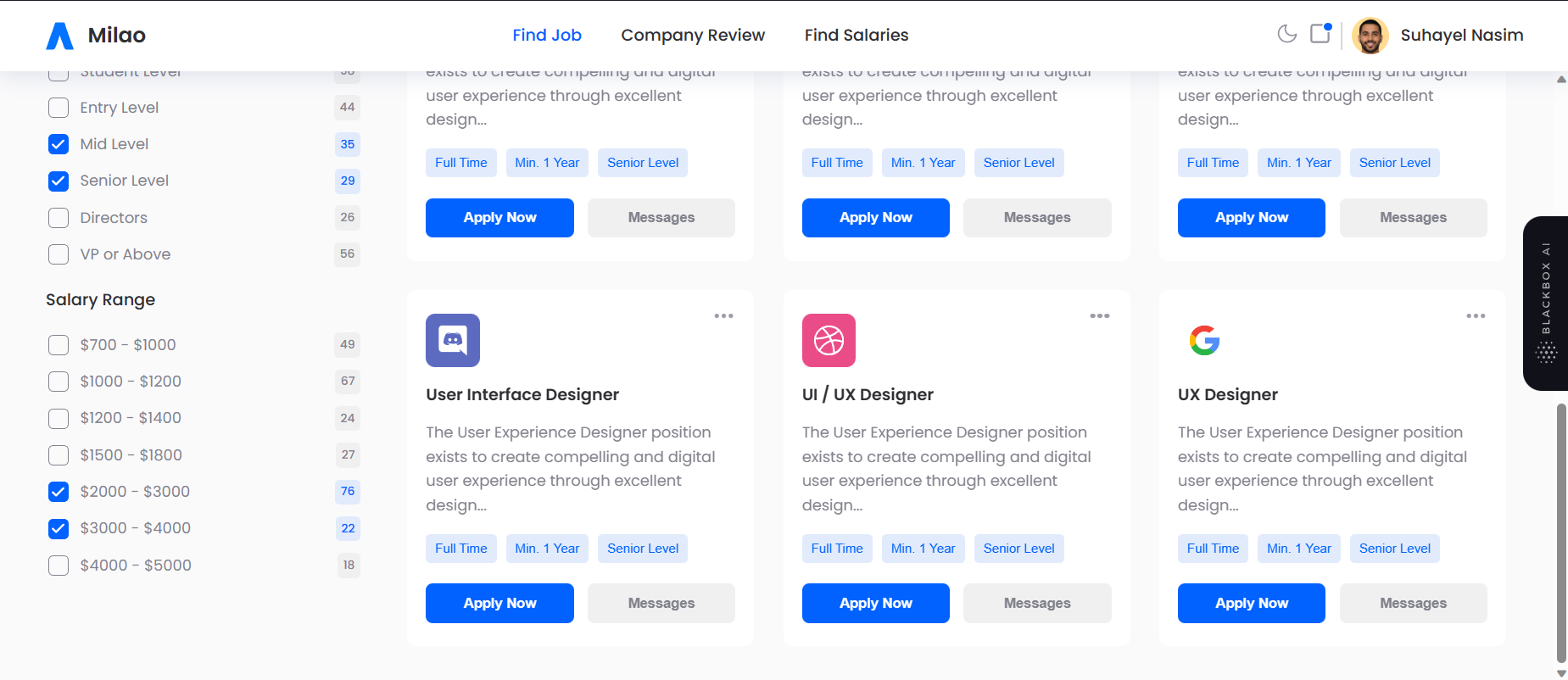The height and width of the screenshot is (680, 1568).
Task: Enable the Entry Level filter checkbox
Action: tap(58, 108)
